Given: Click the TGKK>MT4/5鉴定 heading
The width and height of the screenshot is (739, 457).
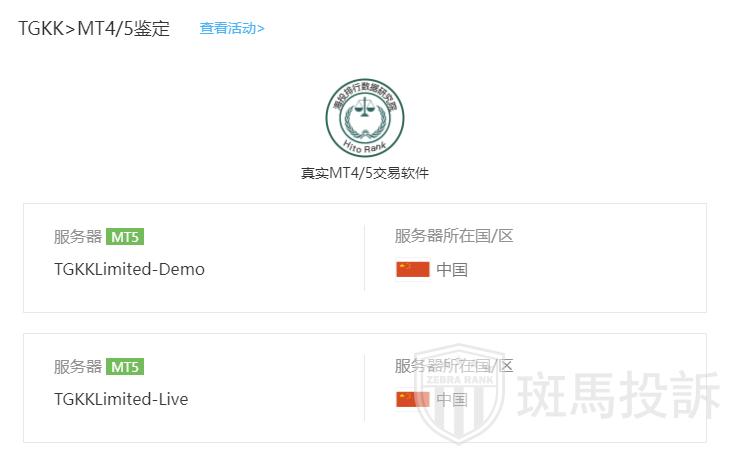Looking at the screenshot, I should coord(94,28).
